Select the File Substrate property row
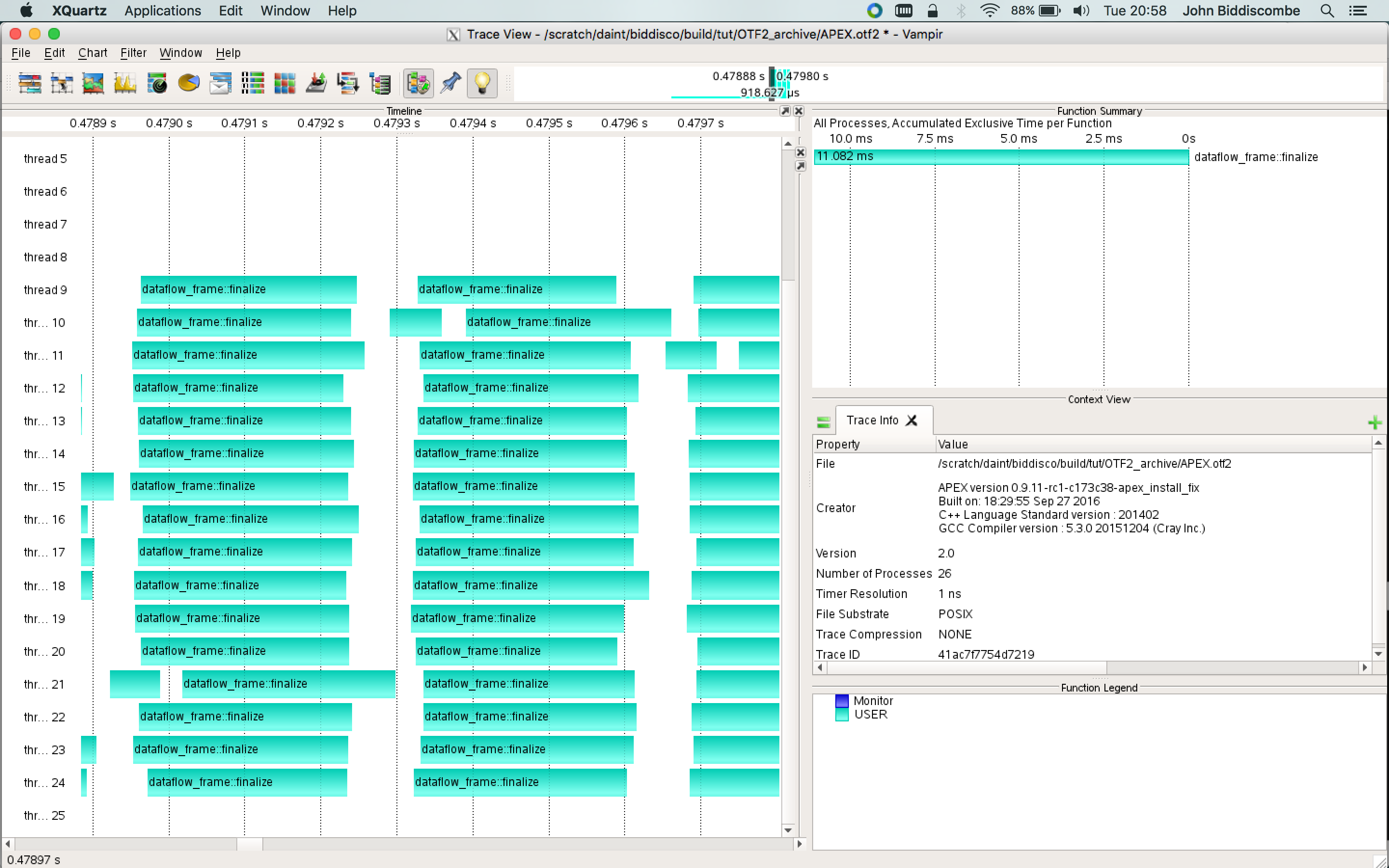1389x868 pixels. [1092, 614]
